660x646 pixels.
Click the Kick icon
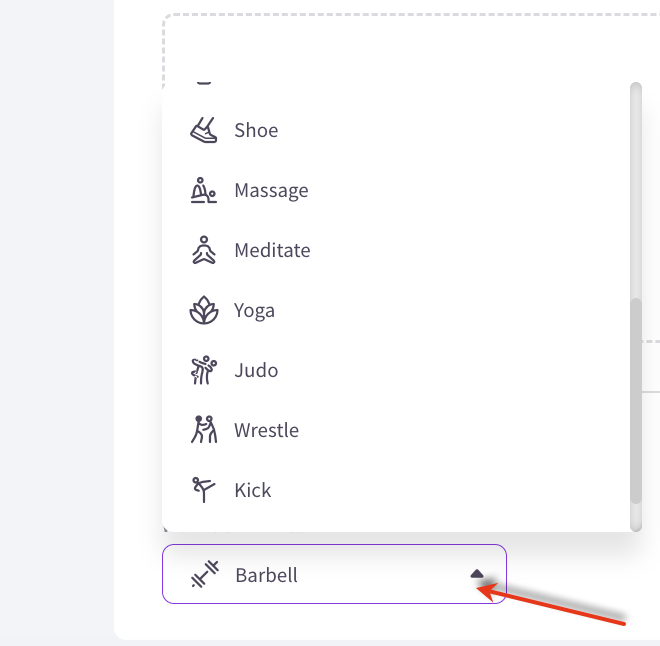(x=204, y=490)
